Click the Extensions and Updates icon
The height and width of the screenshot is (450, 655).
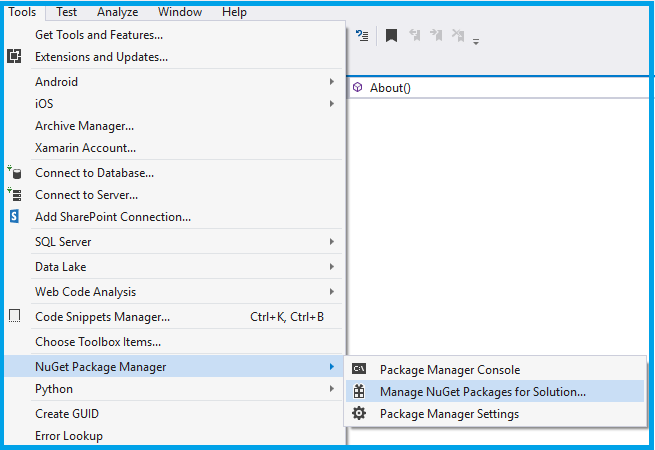point(14,56)
